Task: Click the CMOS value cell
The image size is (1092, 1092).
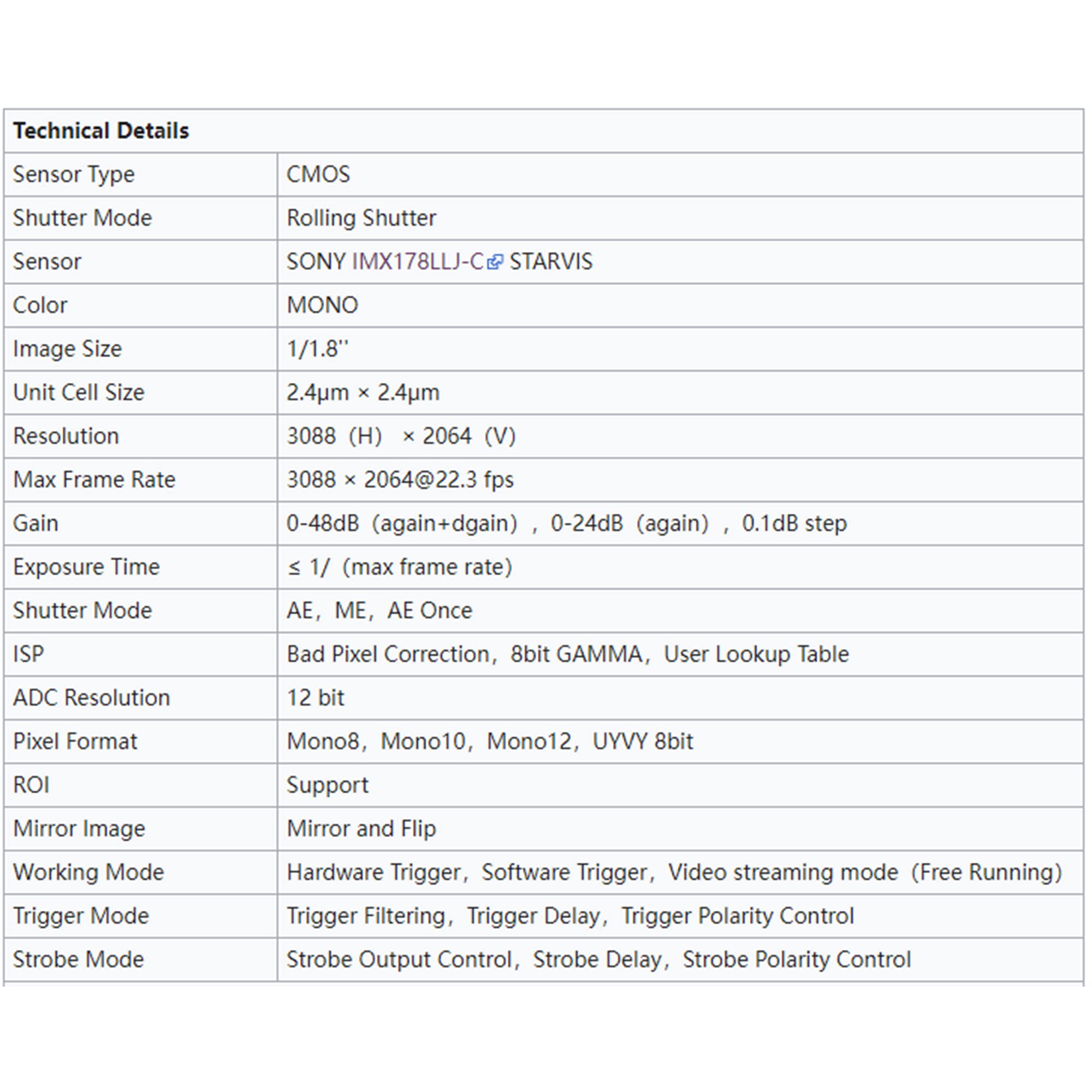Action: pyautogui.click(x=318, y=175)
